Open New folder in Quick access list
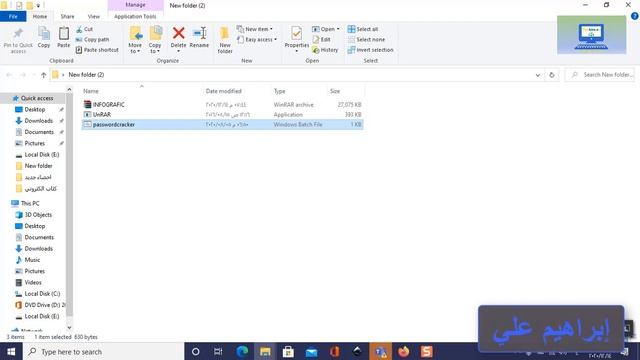The image size is (640, 360). (x=38, y=166)
